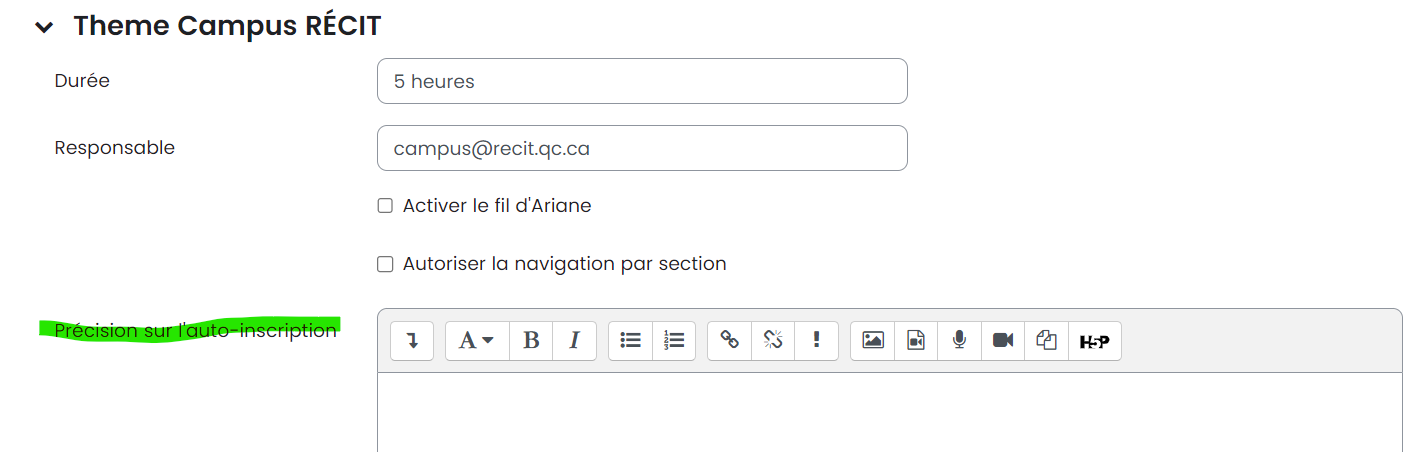Enable the Activer le fil d'Ariane checkbox
The image size is (1426, 452).
click(x=385, y=206)
